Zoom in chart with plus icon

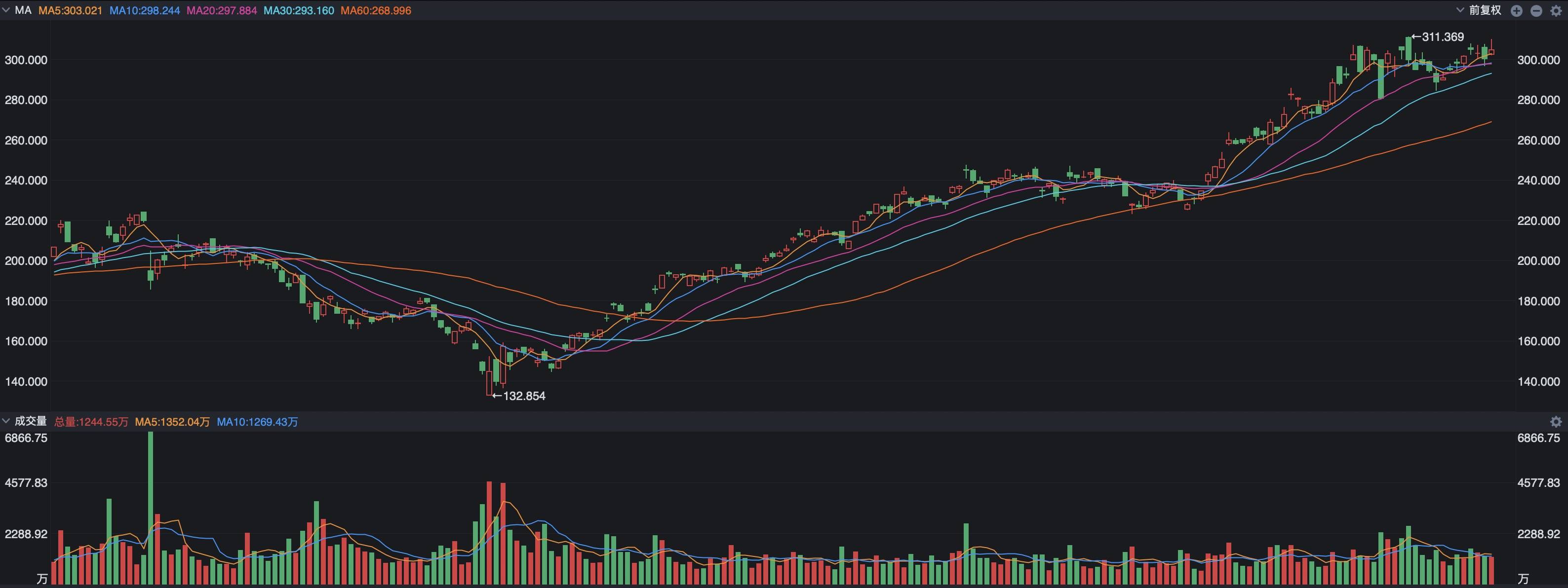tap(1516, 11)
